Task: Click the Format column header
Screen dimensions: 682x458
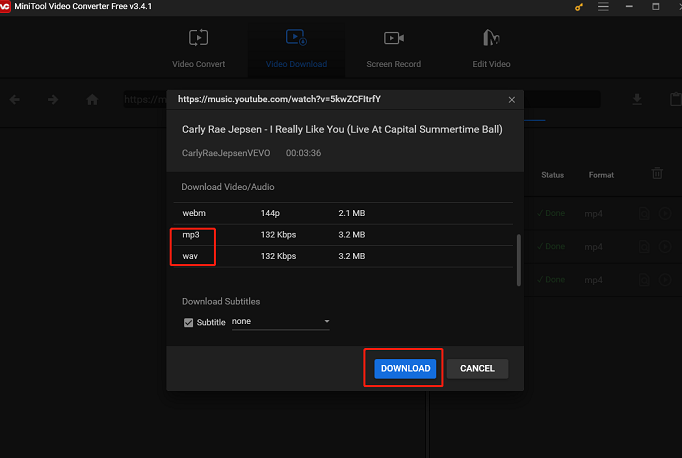Action: [601, 175]
